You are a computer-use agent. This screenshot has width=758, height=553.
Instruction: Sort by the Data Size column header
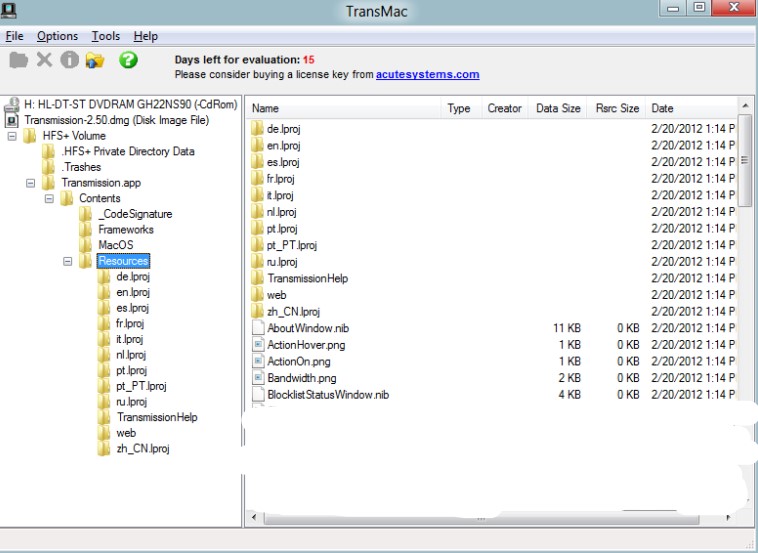[x=558, y=108]
